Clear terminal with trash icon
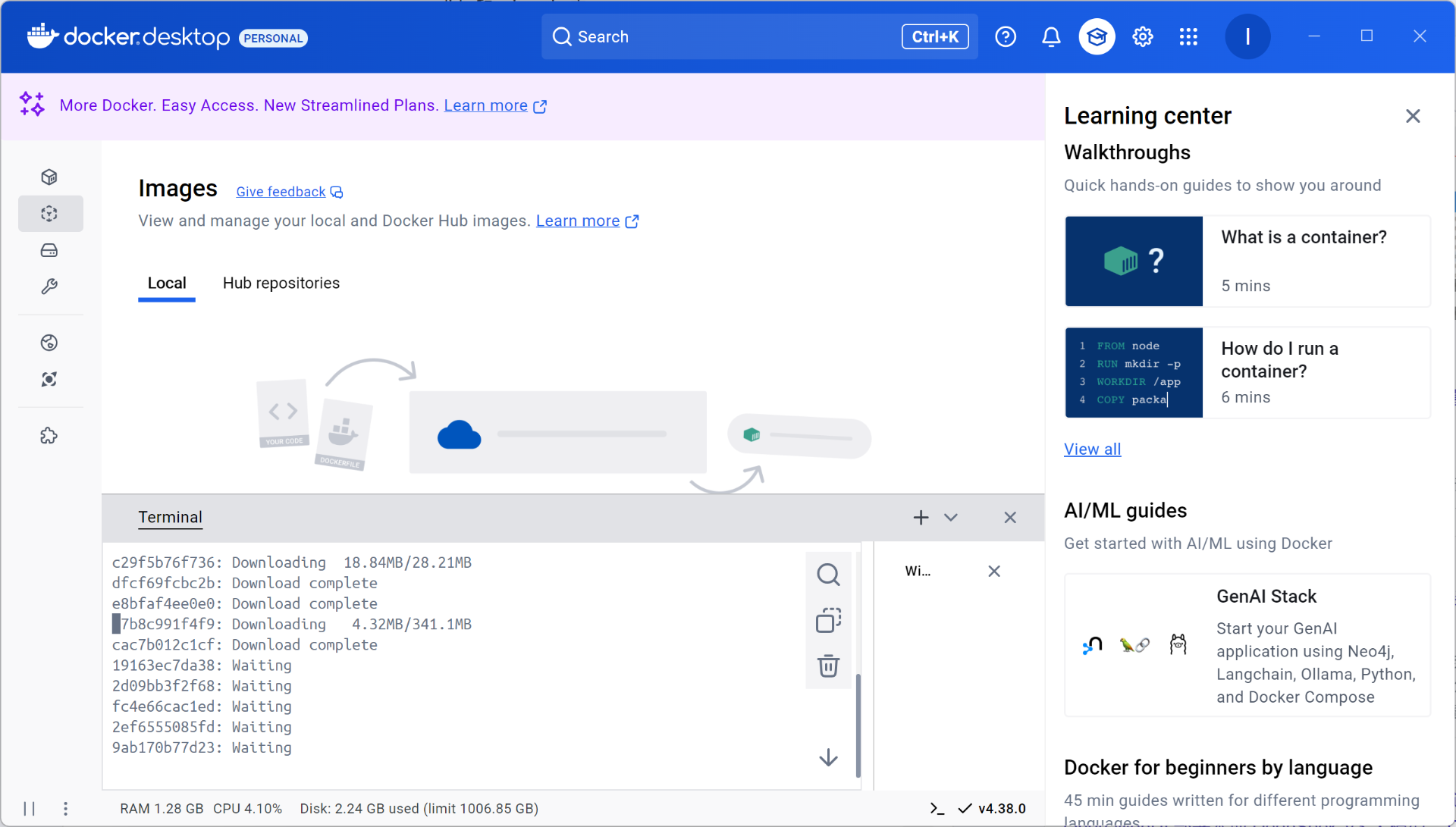The height and width of the screenshot is (827, 1456). [x=828, y=666]
